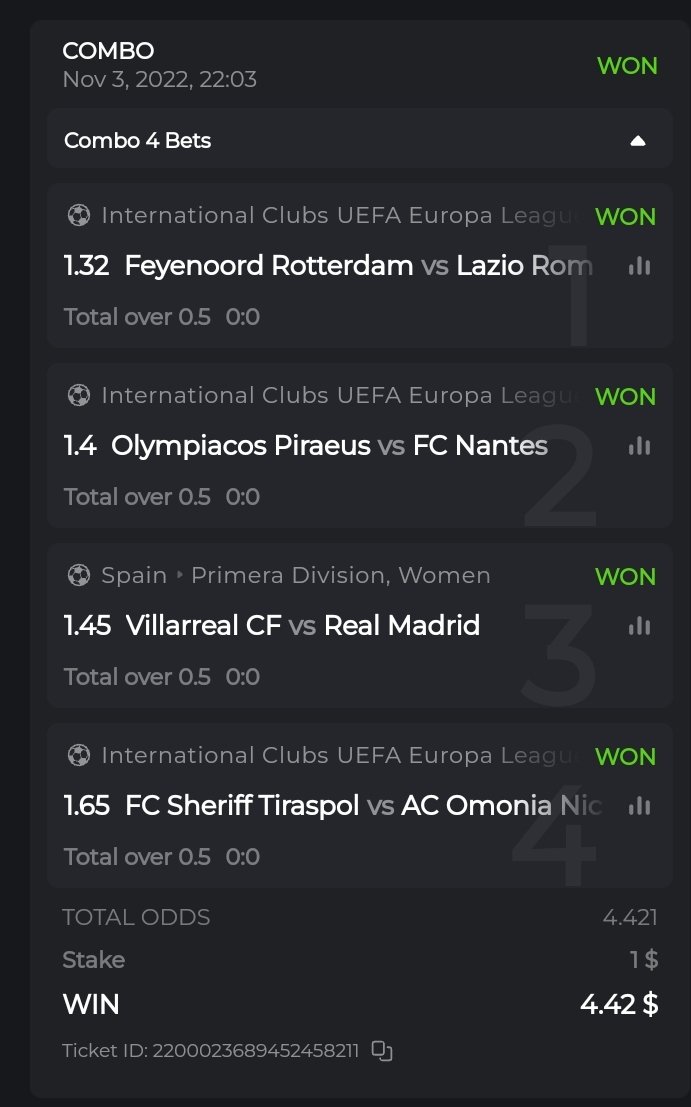This screenshot has width=691, height=1107.
Task: Click soccer ball icon on first bet
Action: pos(78,215)
